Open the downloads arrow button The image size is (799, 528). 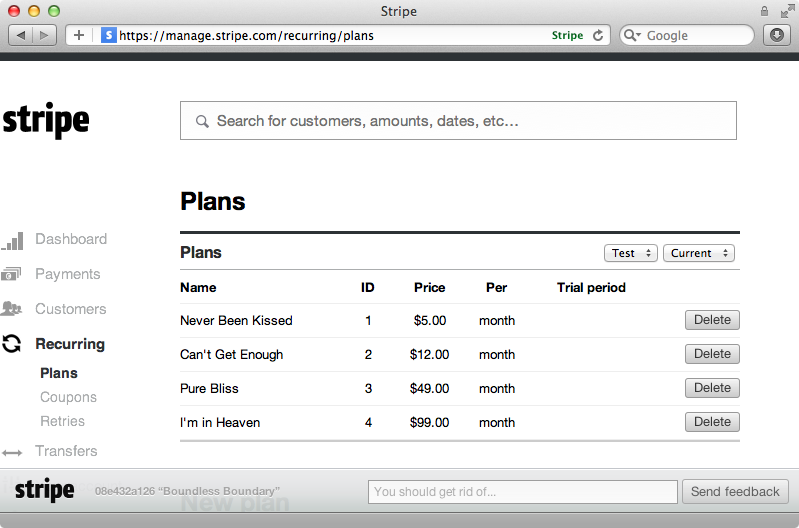click(x=777, y=35)
